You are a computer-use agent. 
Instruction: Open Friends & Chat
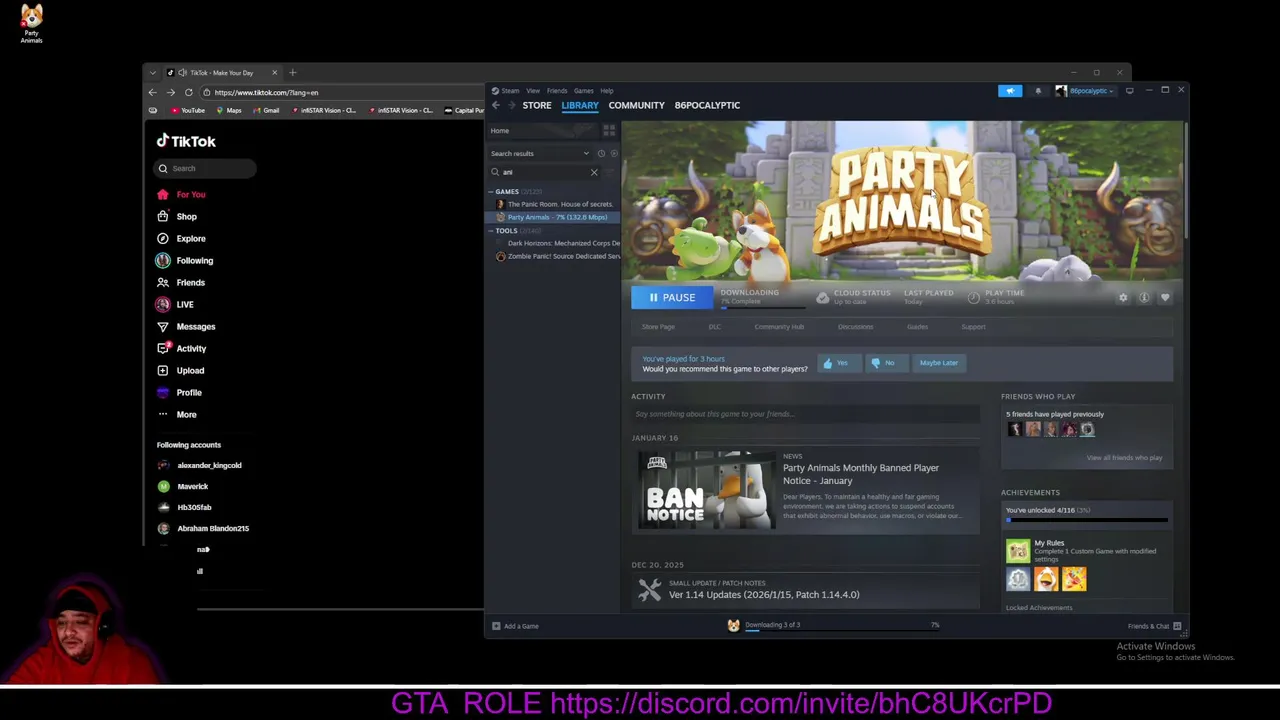pyautogui.click(x=1155, y=626)
